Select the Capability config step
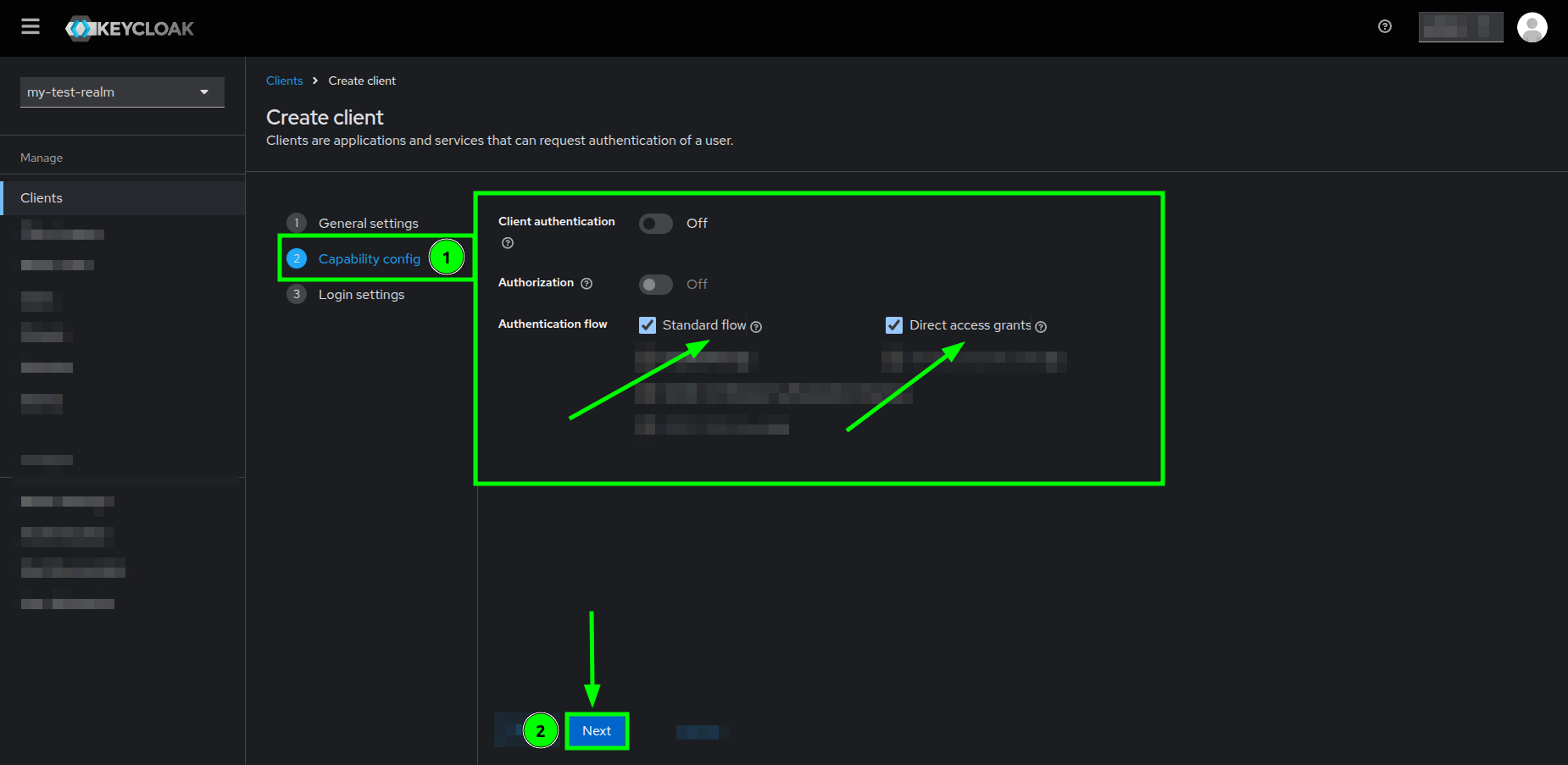 coord(370,258)
